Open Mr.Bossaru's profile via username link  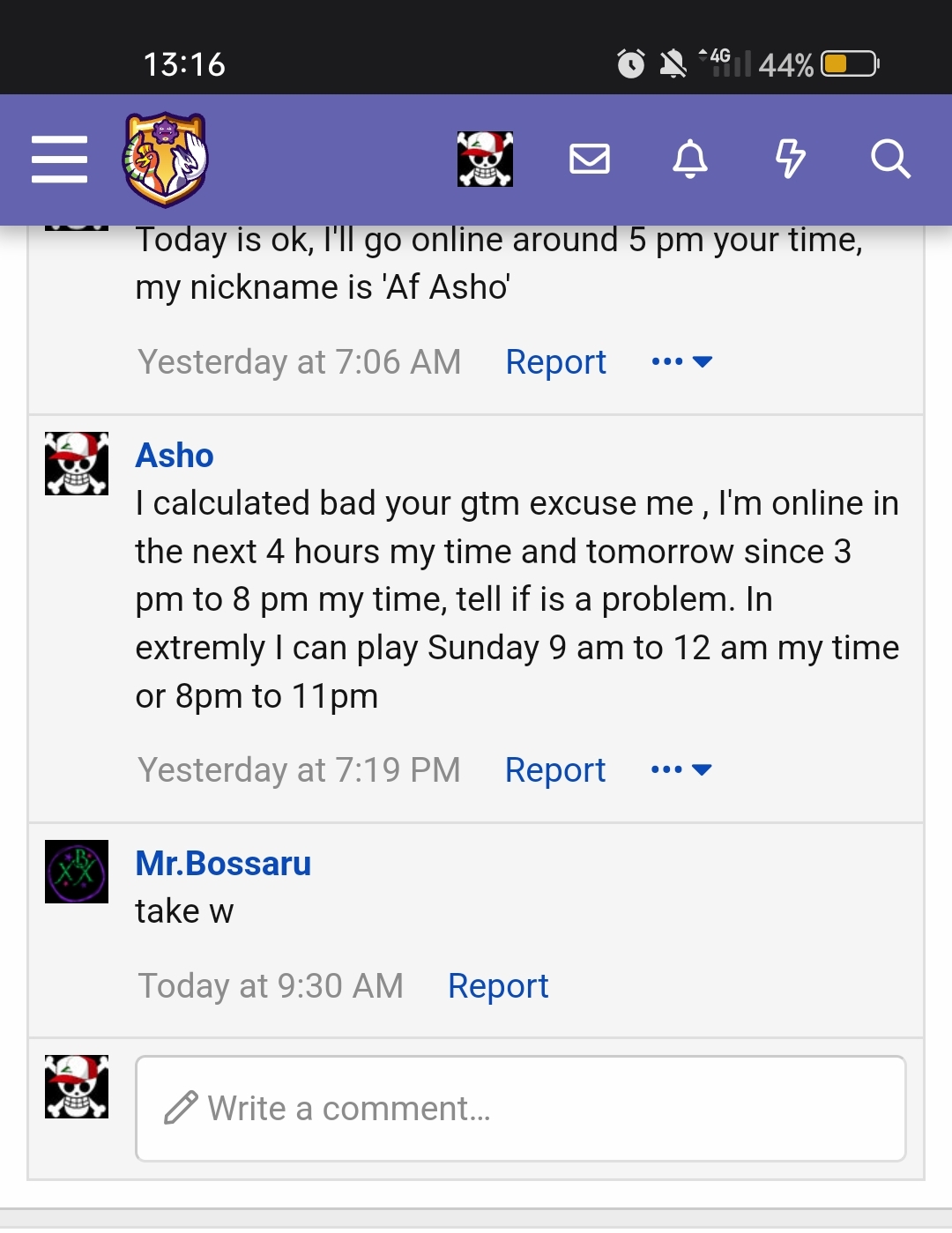point(223,864)
